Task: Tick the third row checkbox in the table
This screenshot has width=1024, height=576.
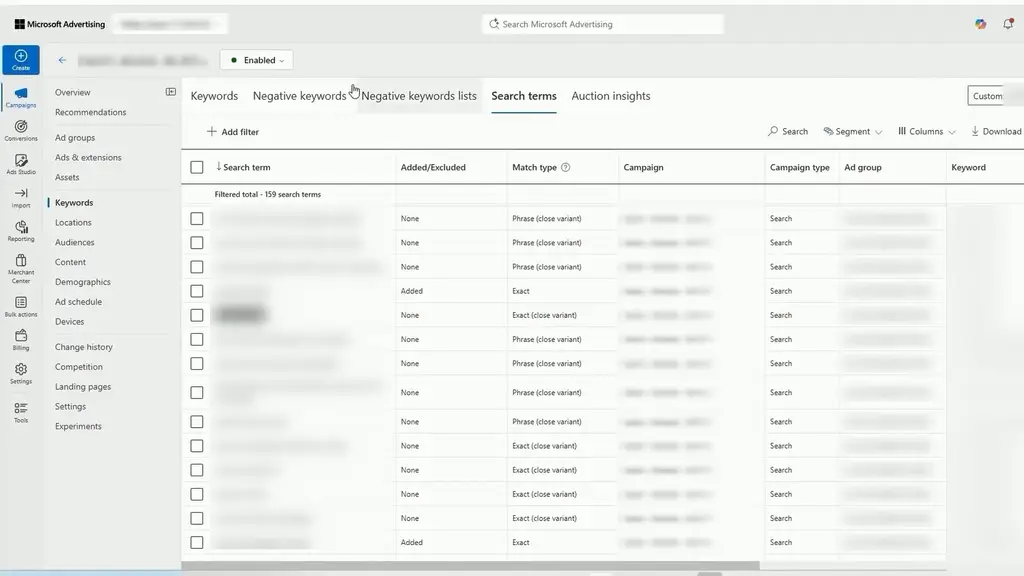Action: (x=197, y=267)
